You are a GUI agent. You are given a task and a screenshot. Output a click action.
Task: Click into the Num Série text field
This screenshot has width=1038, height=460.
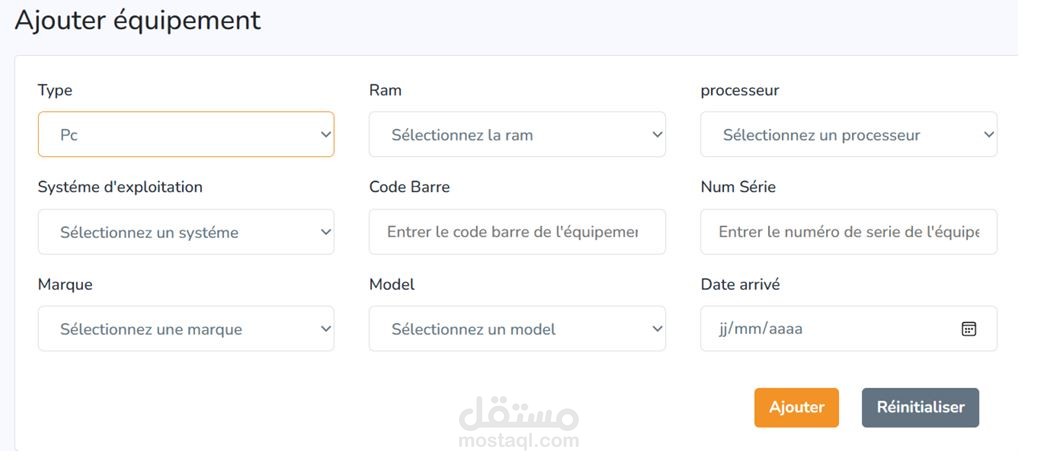tap(848, 232)
